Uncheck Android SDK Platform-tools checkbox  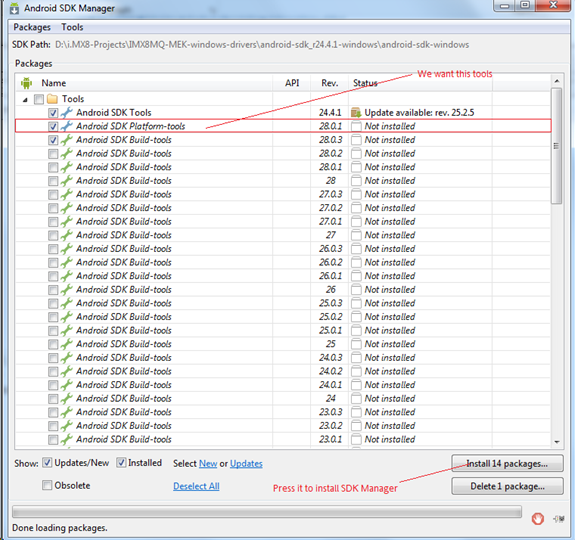point(53,126)
